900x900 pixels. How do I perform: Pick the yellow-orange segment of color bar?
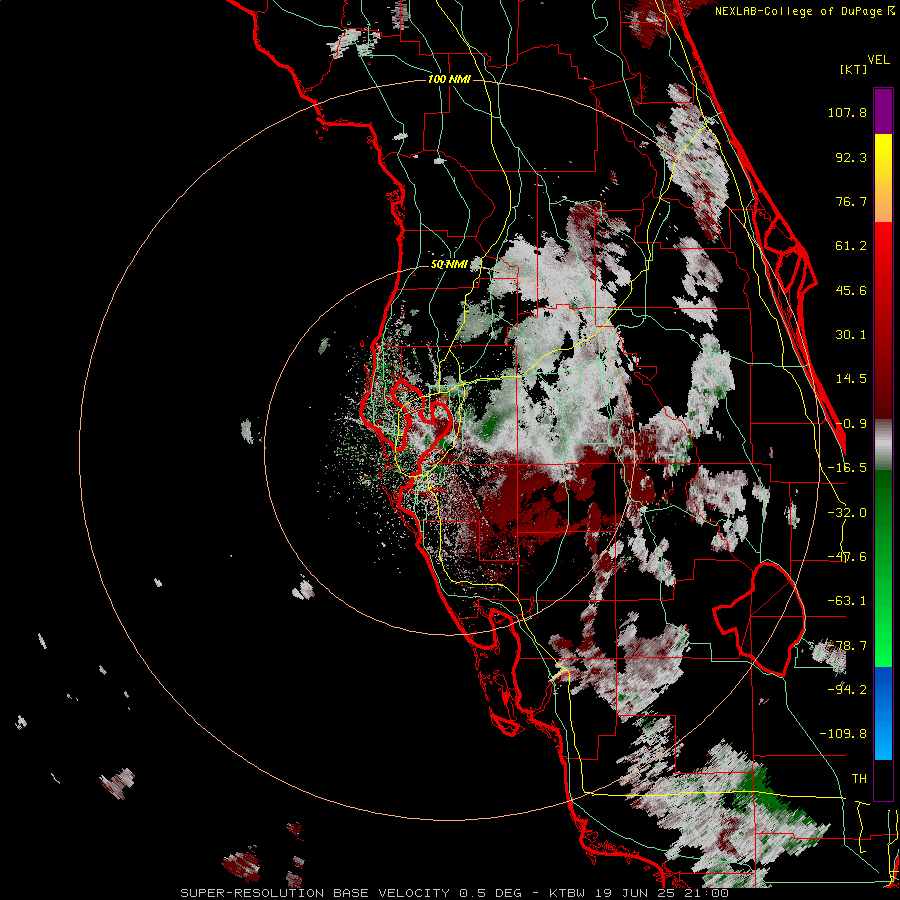(883, 178)
